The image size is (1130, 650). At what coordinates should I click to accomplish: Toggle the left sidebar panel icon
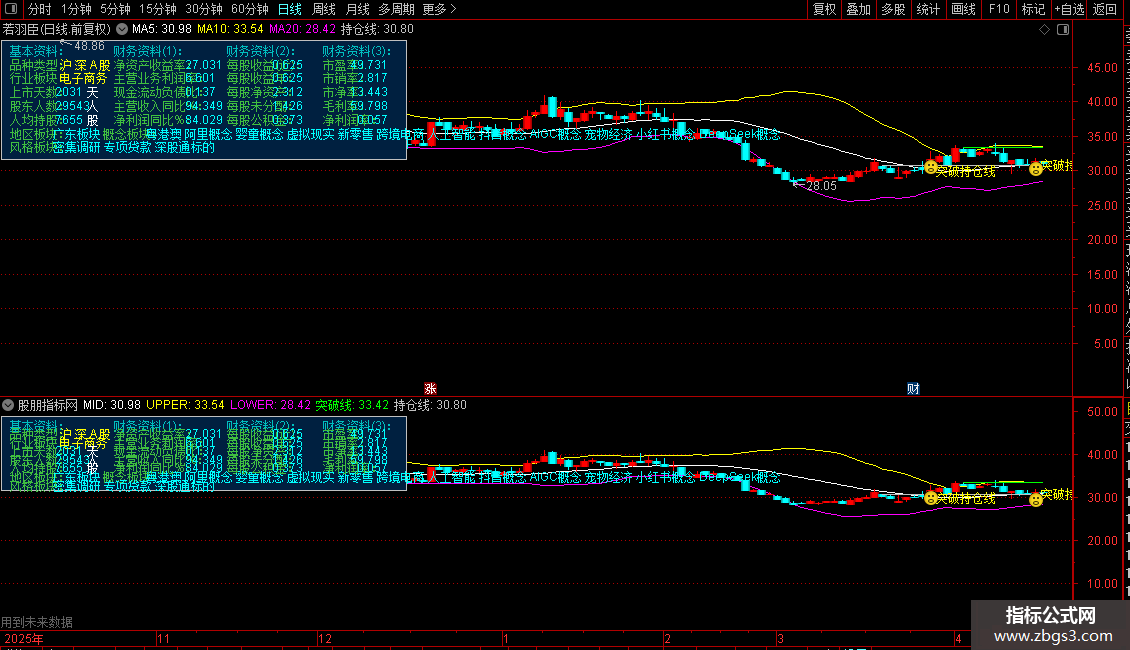[13, 9]
